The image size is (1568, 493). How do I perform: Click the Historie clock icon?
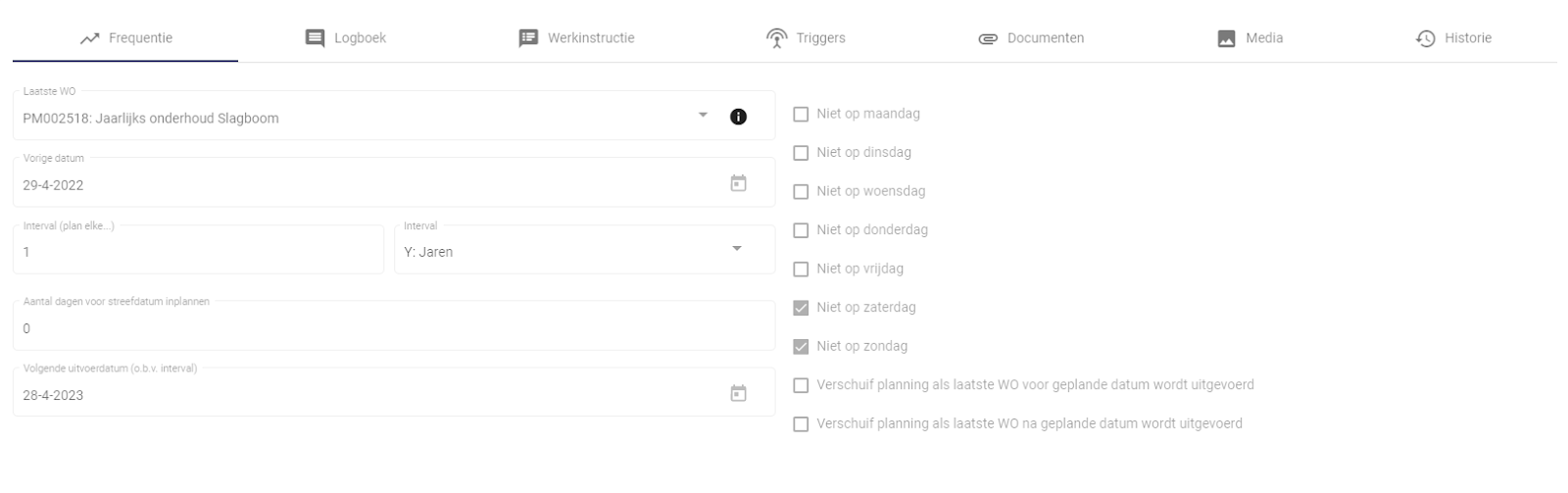tap(1425, 38)
